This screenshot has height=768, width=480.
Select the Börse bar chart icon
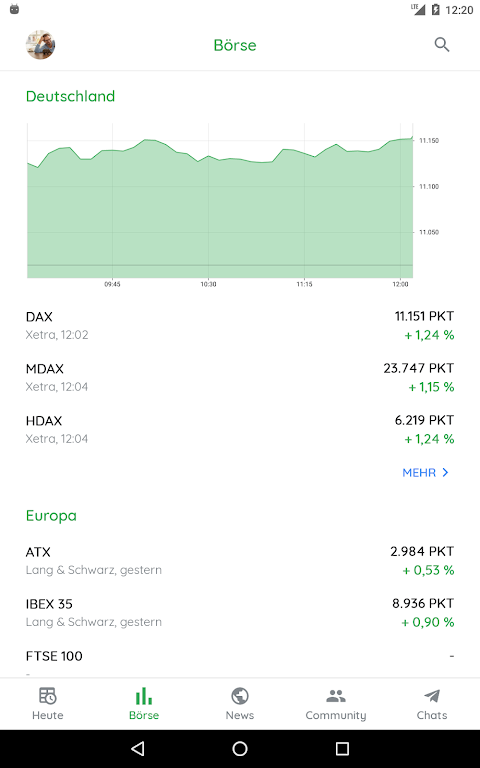coord(144,696)
